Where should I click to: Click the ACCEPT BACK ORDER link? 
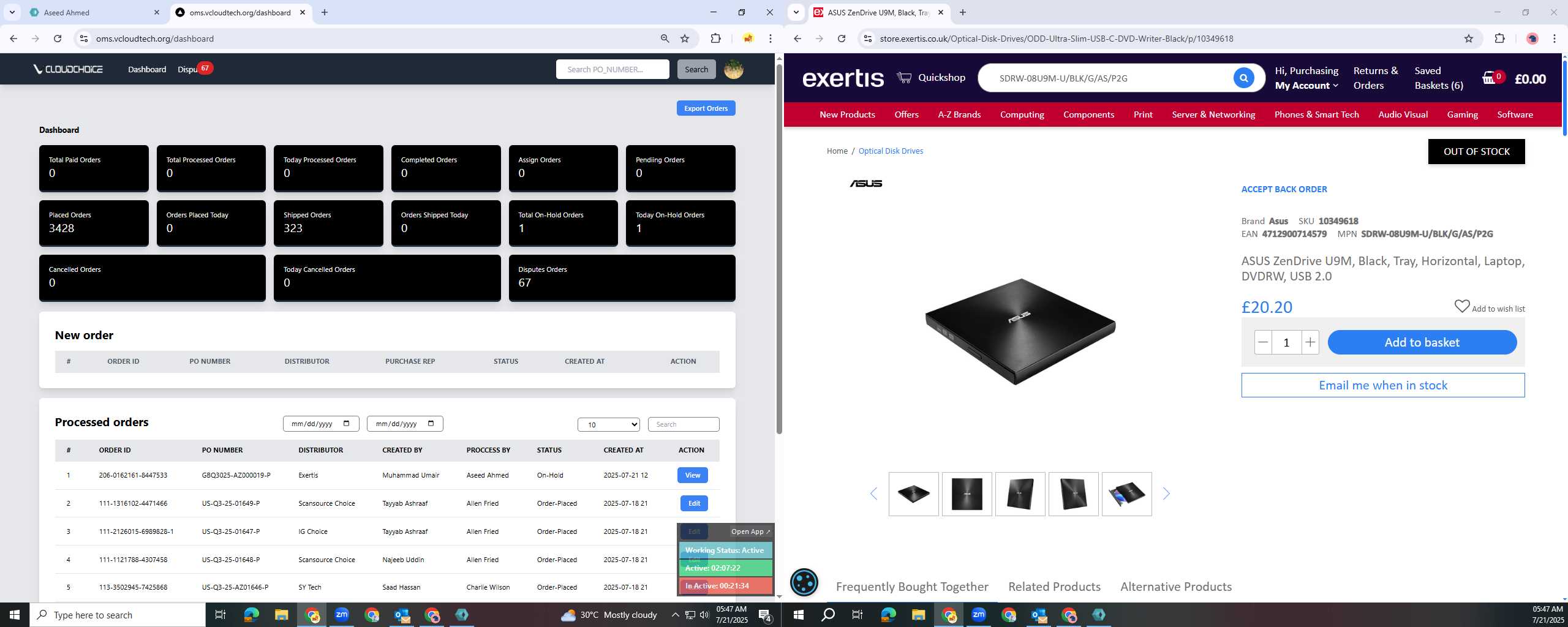(1284, 189)
